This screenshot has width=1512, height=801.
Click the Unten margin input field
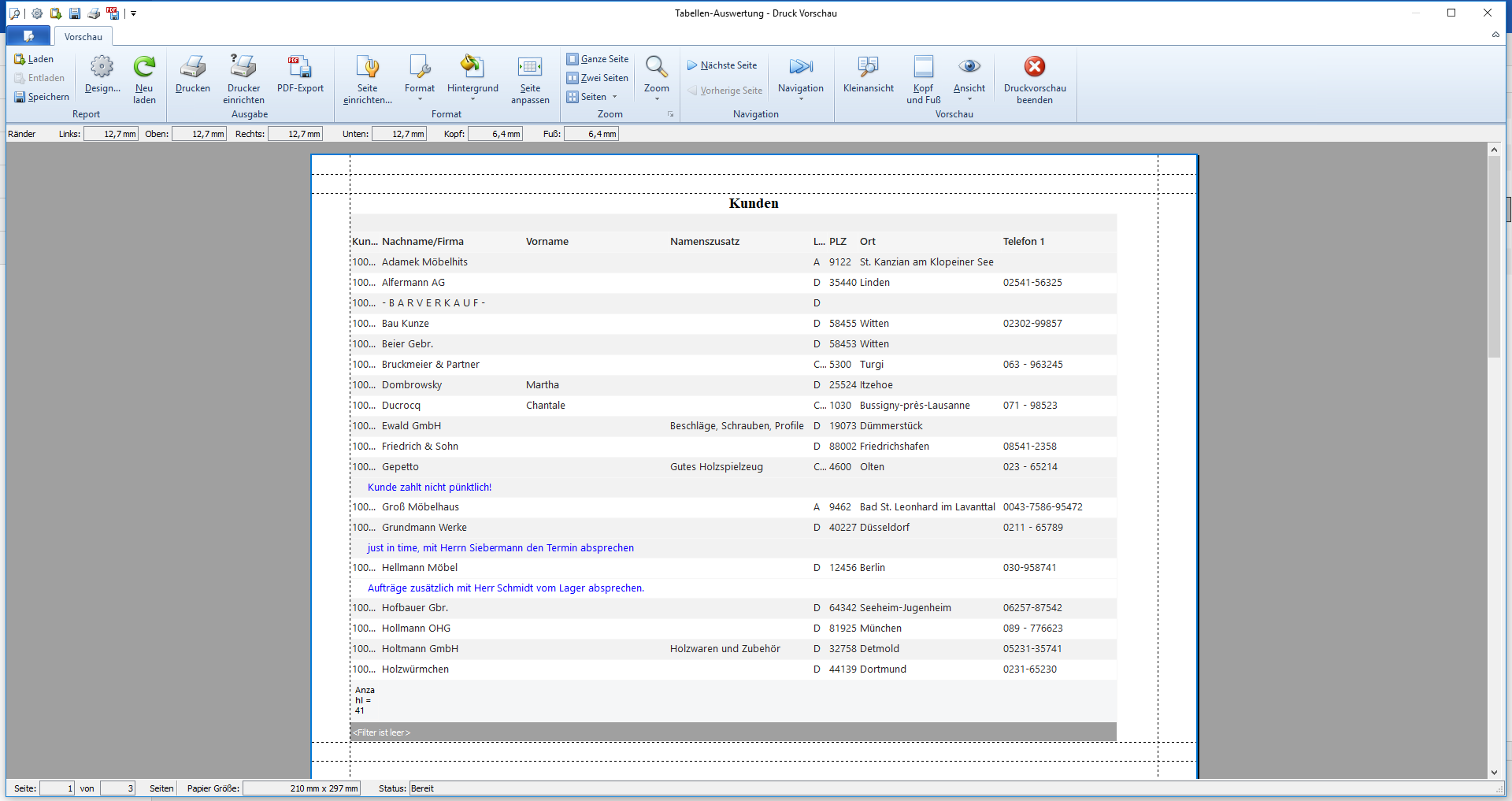(399, 134)
